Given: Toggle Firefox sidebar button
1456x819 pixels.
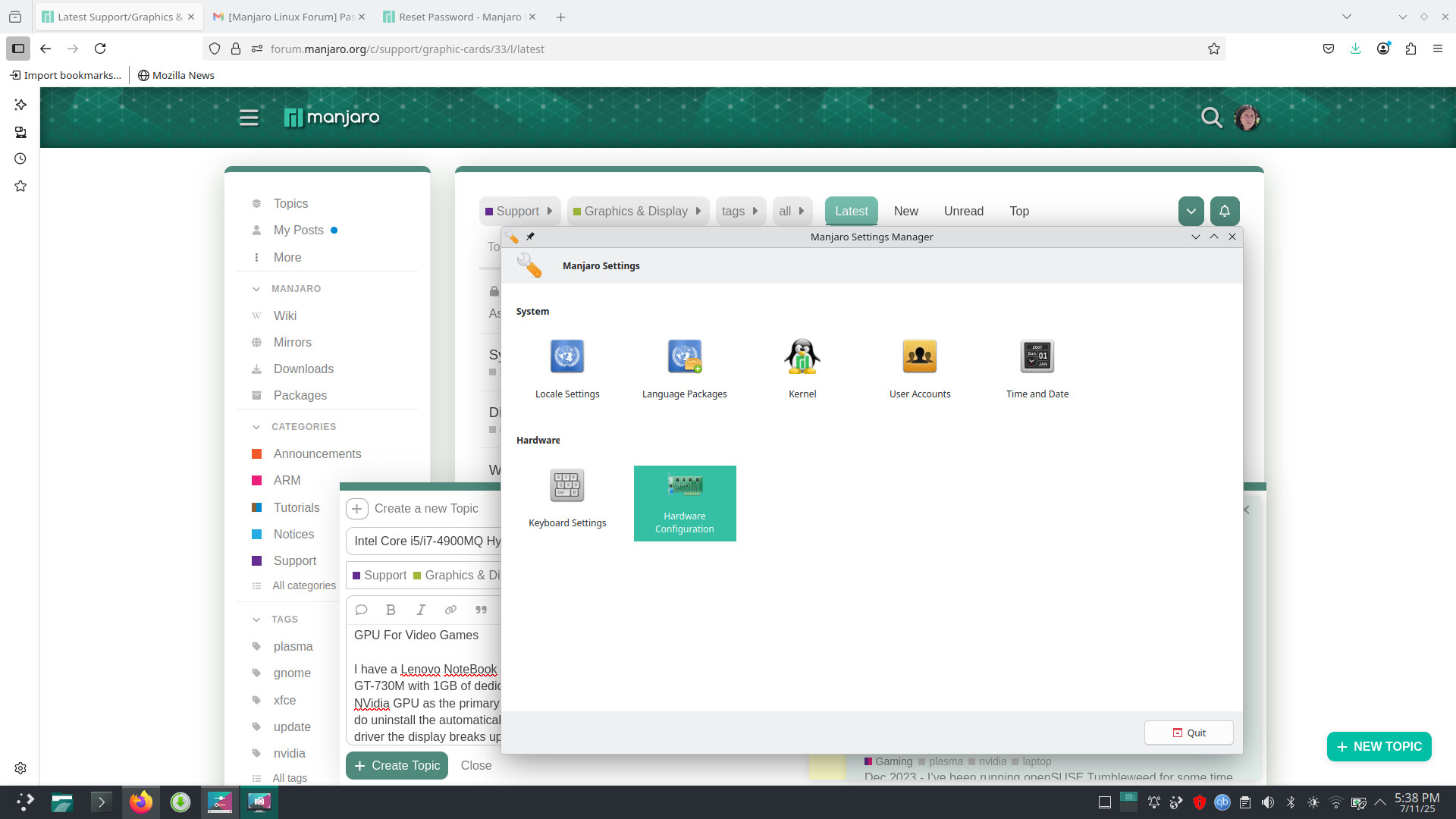Looking at the screenshot, I should coord(18,49).
